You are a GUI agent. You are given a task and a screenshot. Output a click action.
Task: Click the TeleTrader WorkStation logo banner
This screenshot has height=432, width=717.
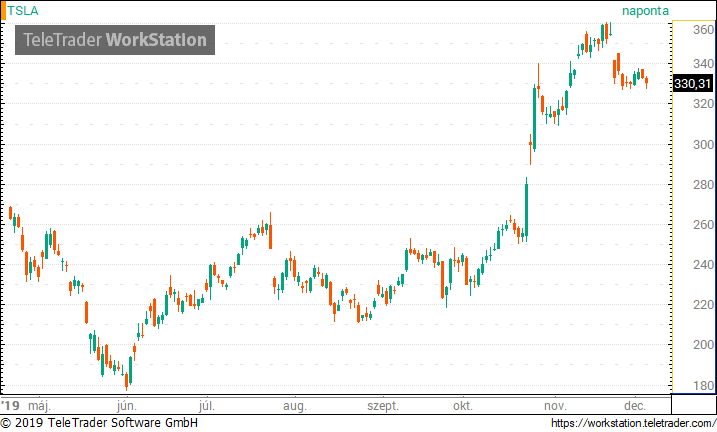(115, 40)
